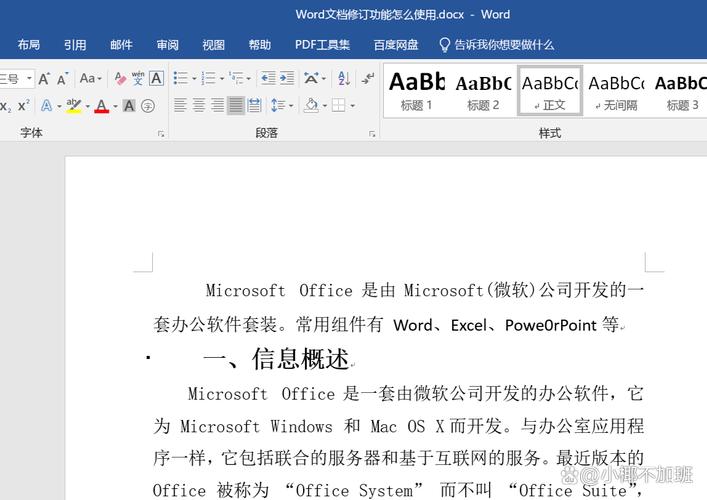Open the shading color dropdown arrow
707x500 pixels.
coord(325,106)
